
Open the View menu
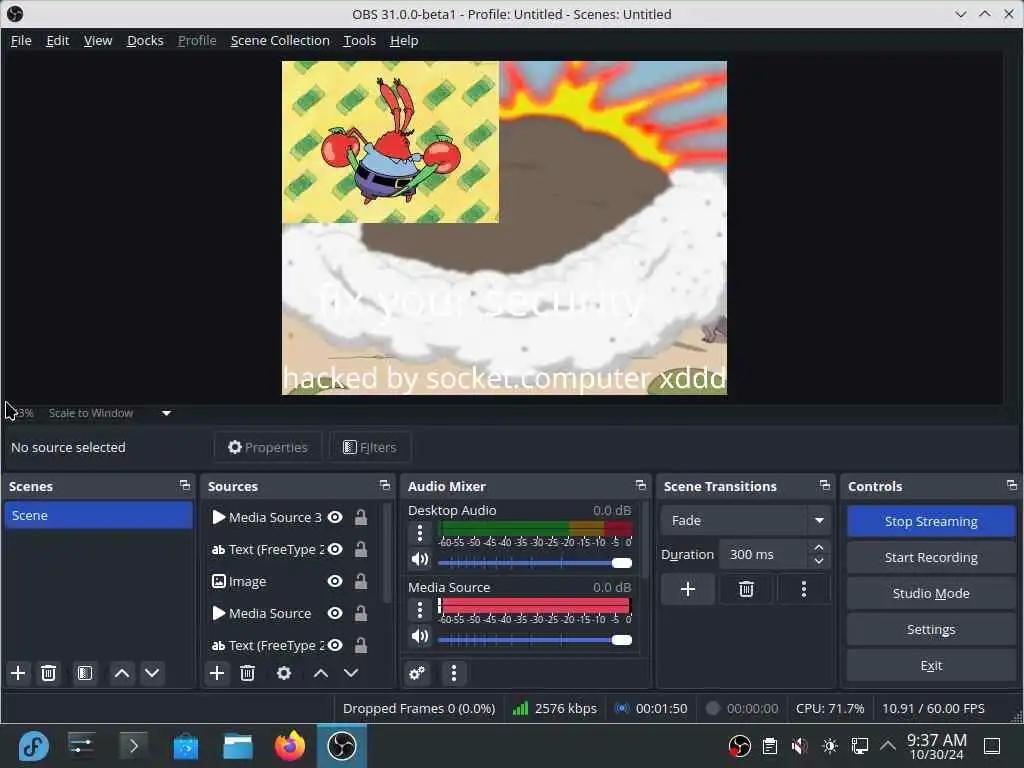pos(98,40)
